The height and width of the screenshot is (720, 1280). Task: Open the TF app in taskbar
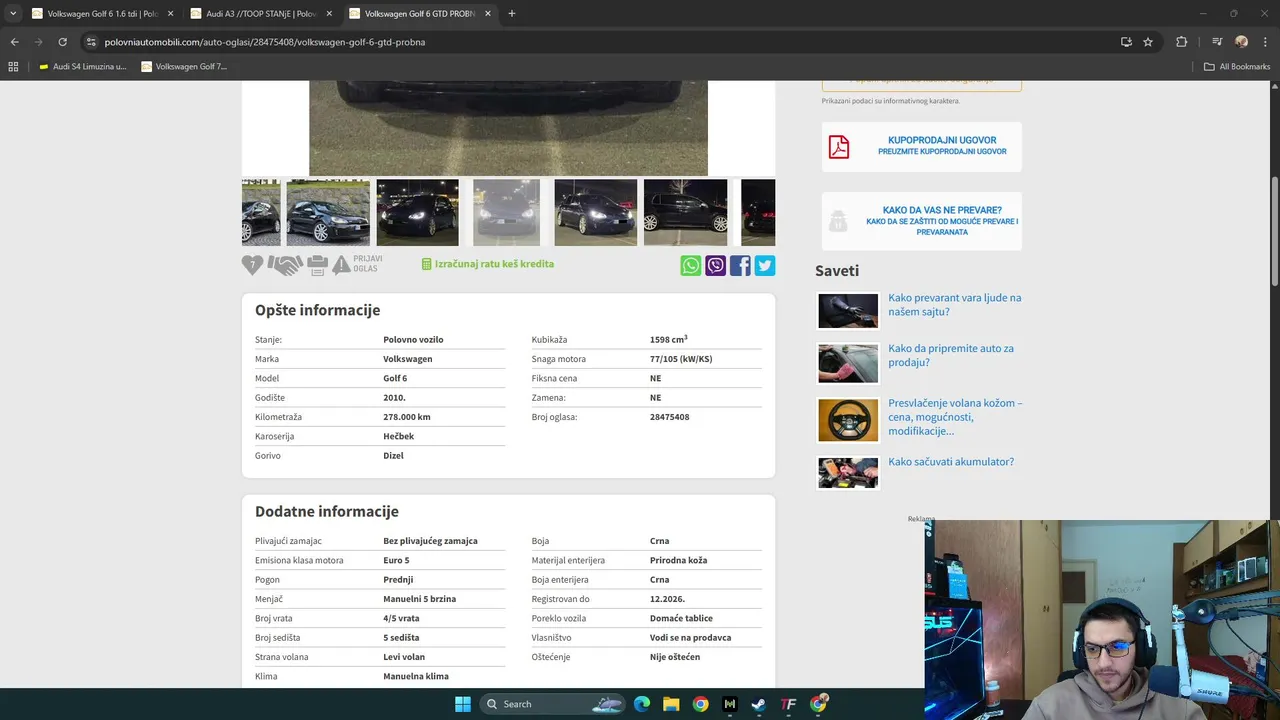[x=789, y=704]
